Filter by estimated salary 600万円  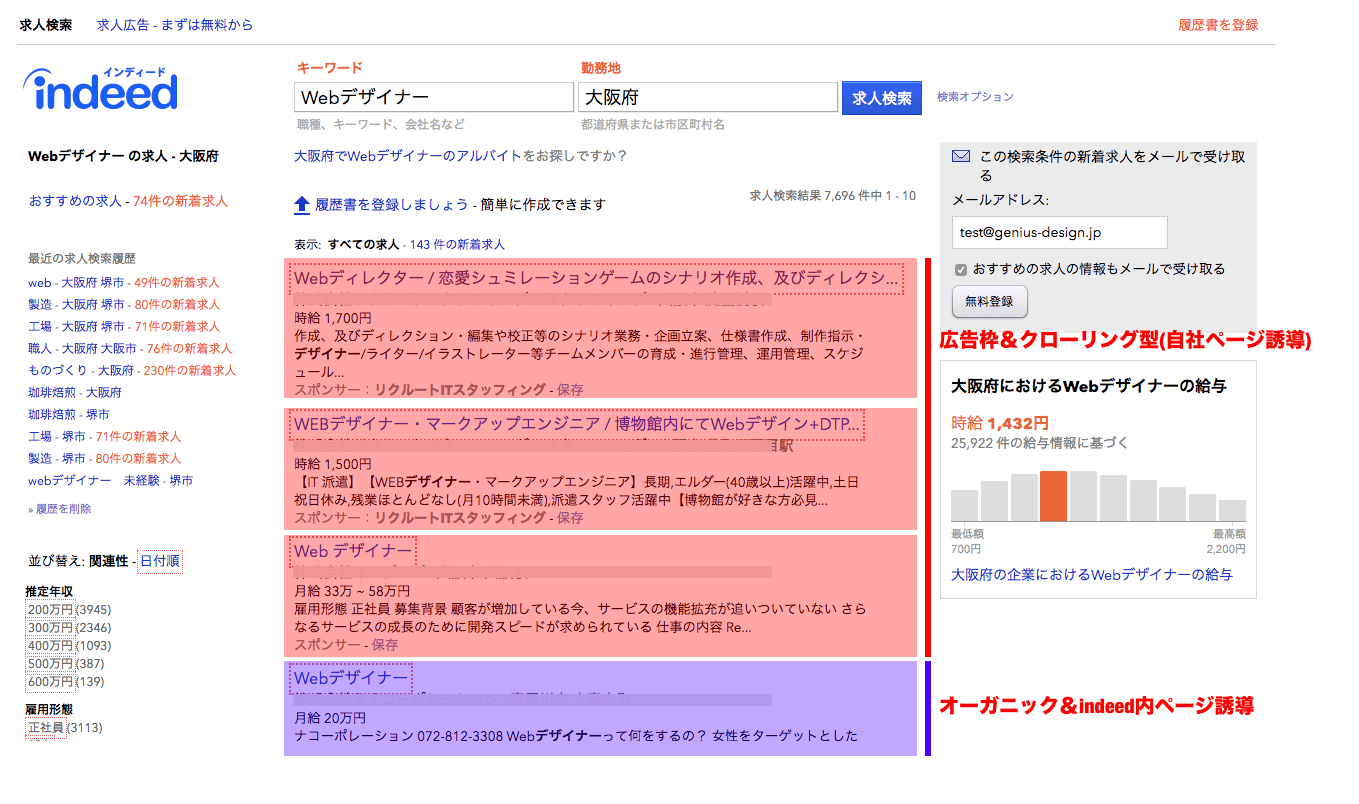click(x=50, y=682)
